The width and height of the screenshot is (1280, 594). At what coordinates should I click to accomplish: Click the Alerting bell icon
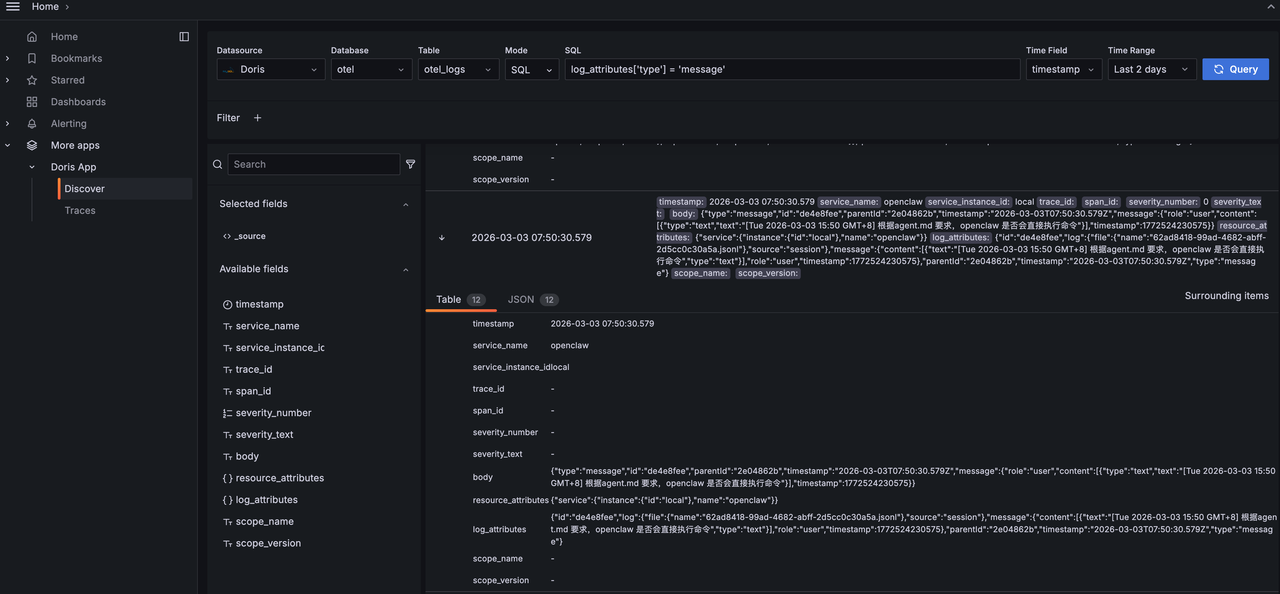(x=32, y=124)
